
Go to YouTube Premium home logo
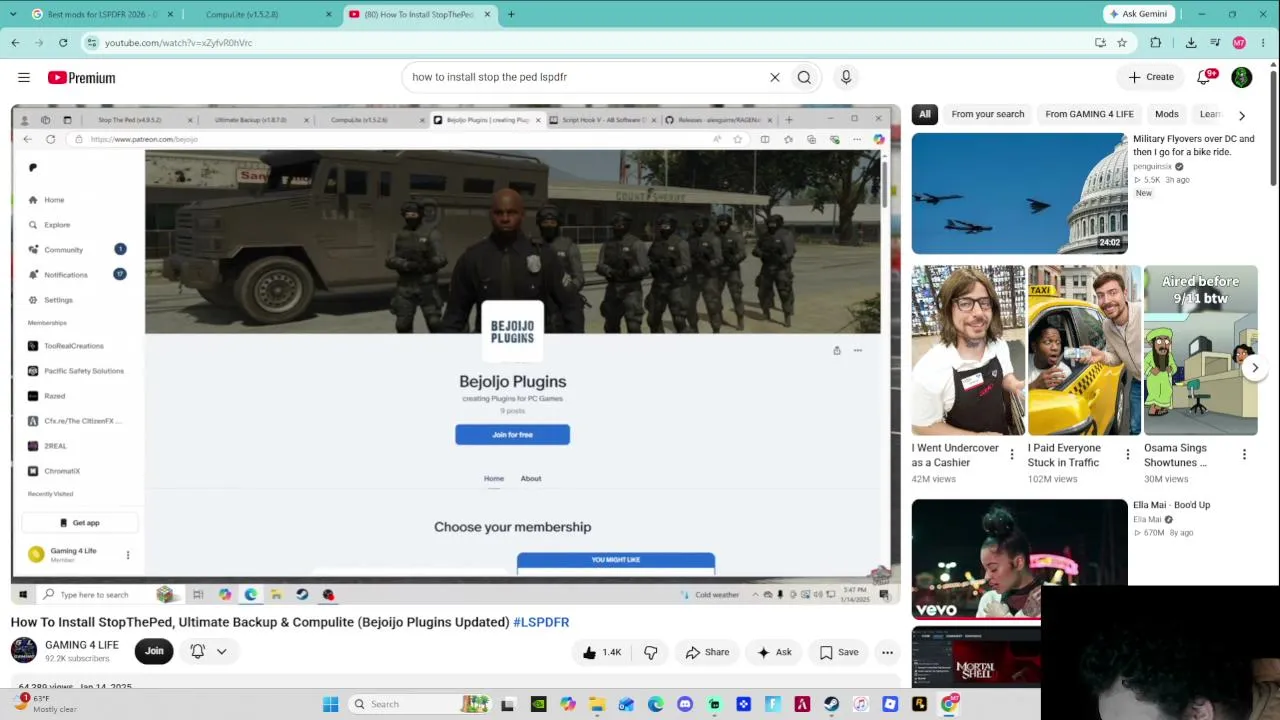coord(81,77)
